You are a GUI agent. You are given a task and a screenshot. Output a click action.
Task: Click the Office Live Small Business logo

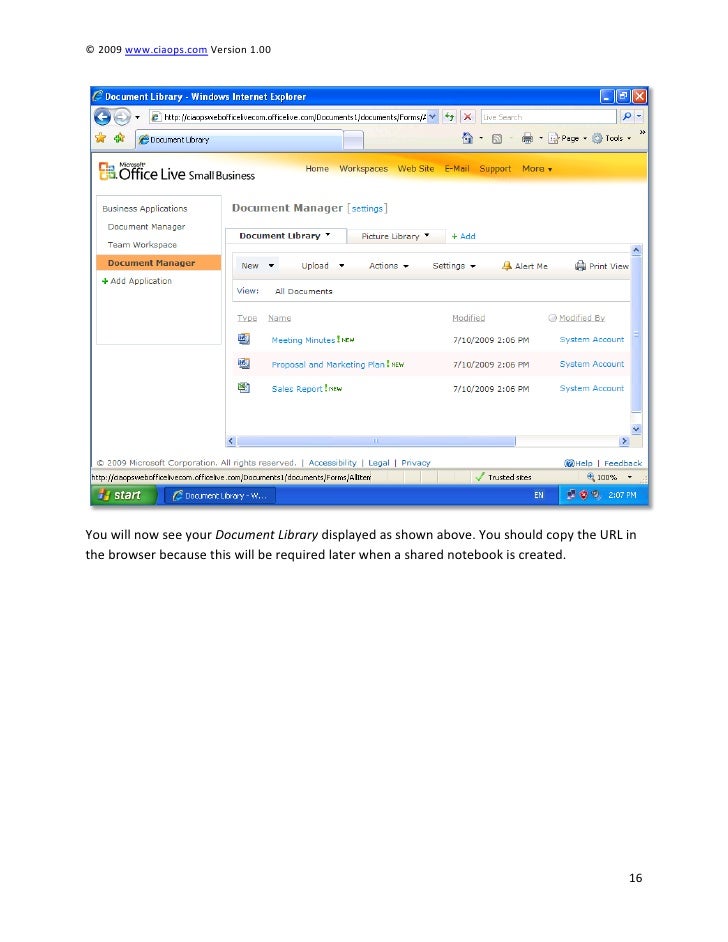point(177,172)
